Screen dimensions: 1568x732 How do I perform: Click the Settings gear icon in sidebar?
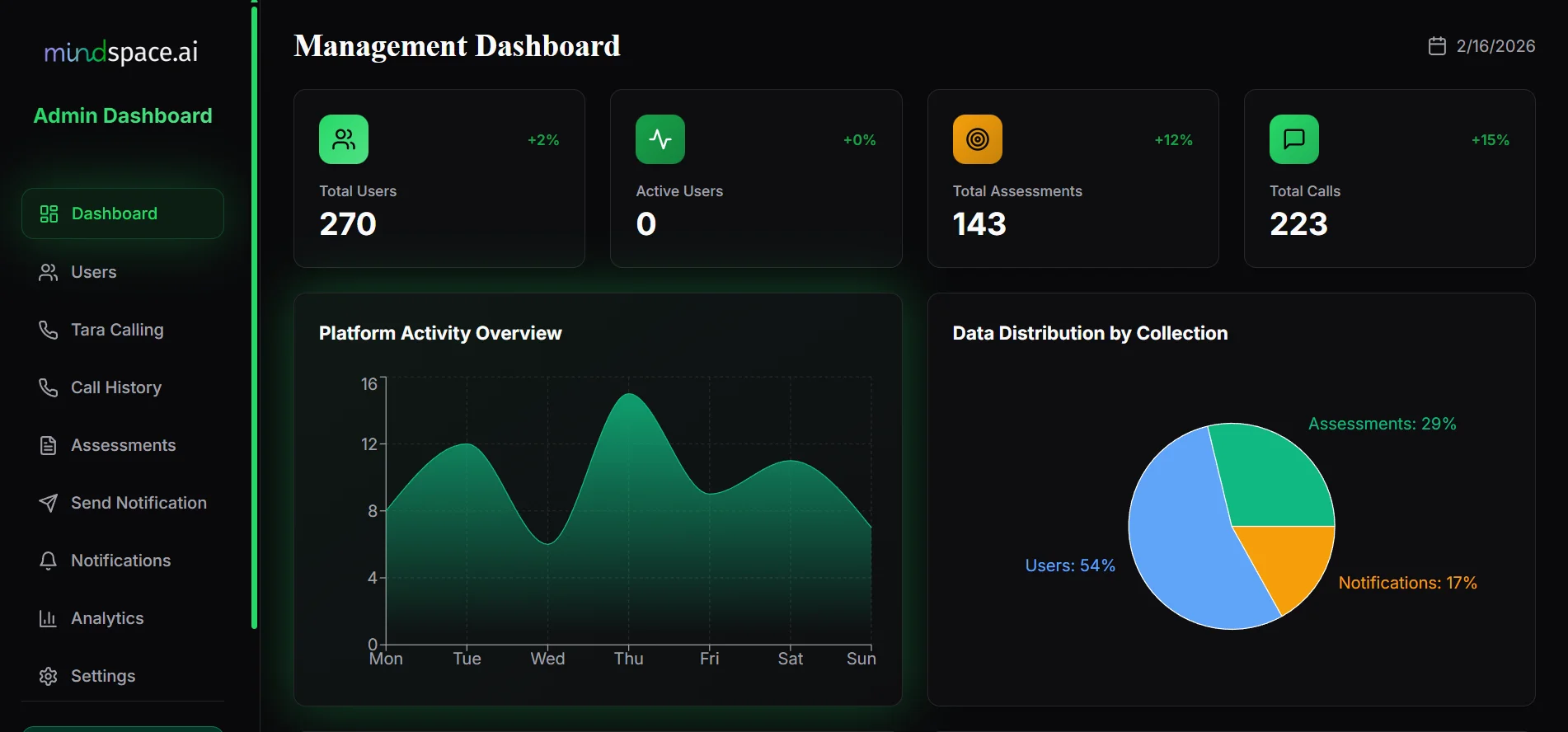tap(49, 676)
